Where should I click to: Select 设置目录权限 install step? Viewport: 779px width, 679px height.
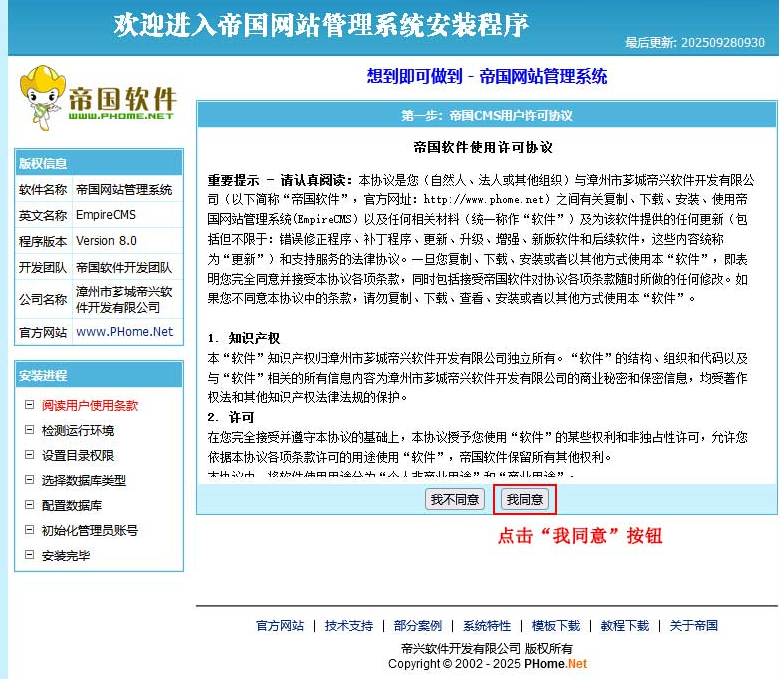[77, 456]
